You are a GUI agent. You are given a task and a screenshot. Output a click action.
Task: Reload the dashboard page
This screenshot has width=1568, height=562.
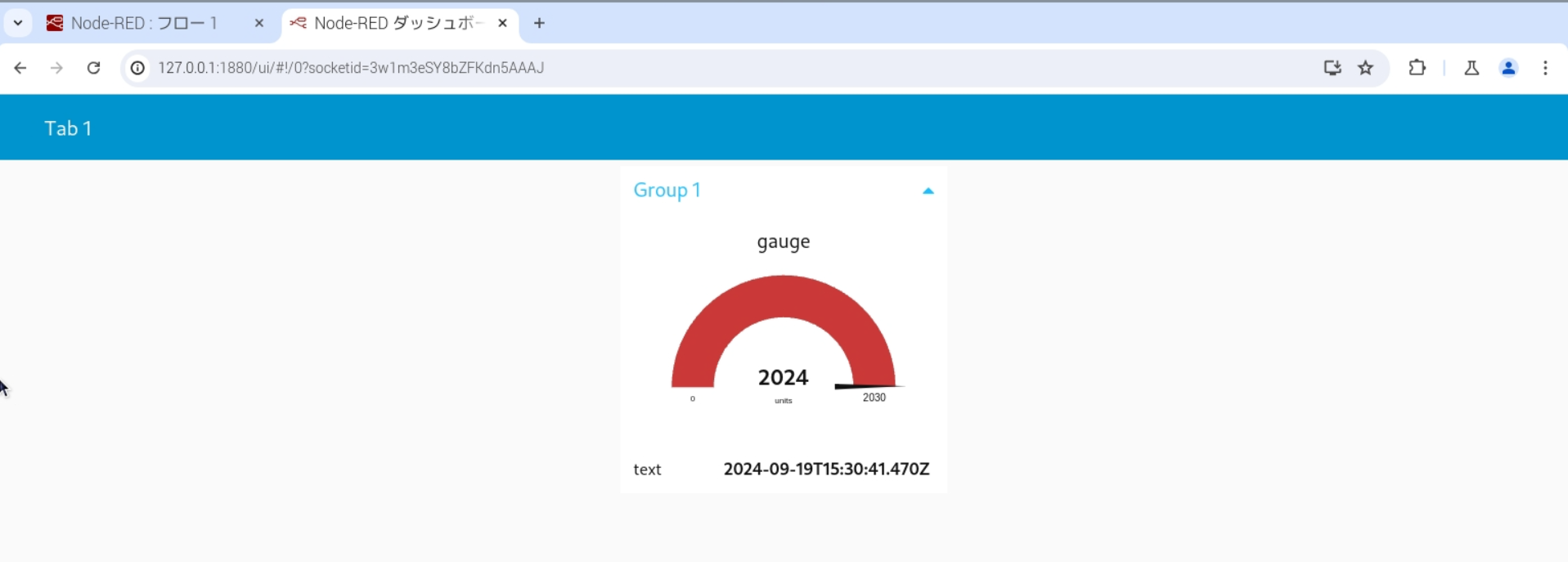(x=94, y=68)
